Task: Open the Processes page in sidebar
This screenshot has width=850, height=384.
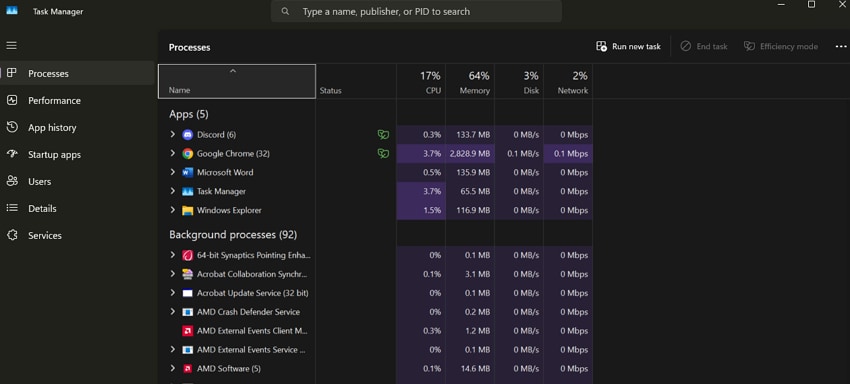Action: coord(78,73)
